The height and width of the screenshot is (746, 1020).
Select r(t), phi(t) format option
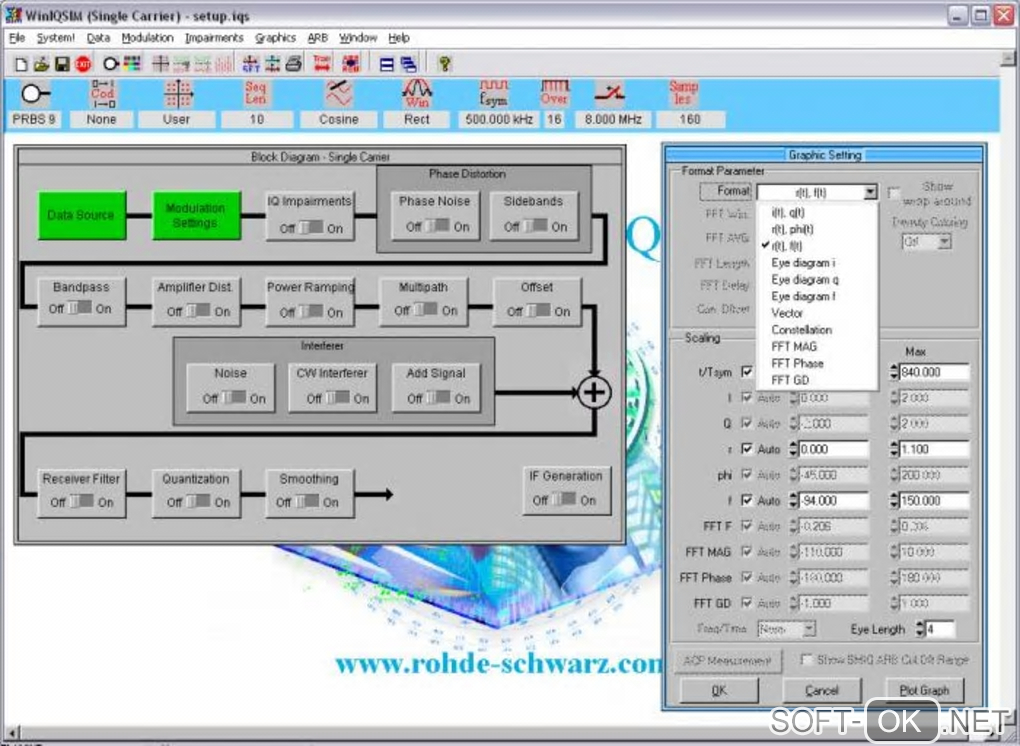click(792, 229)
